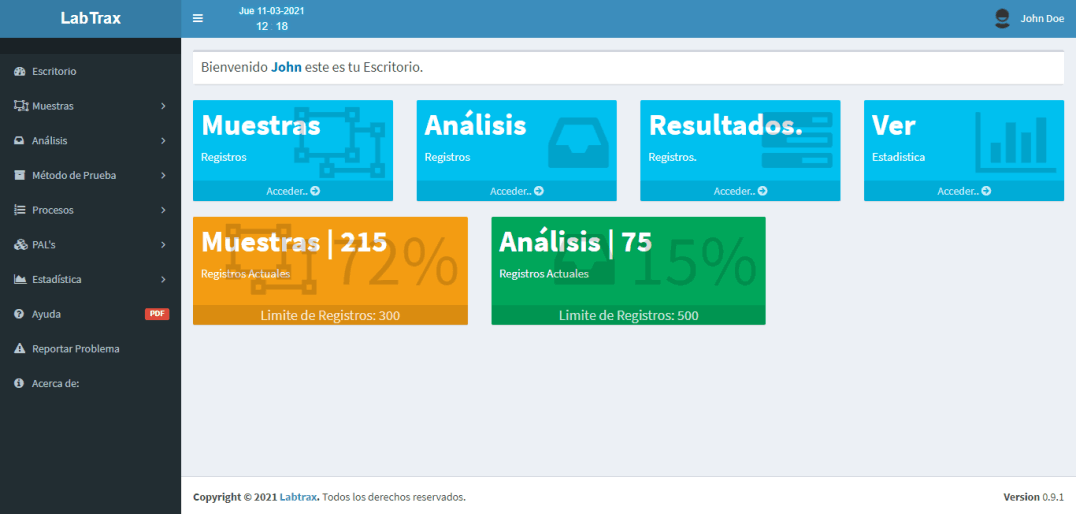Click the Ayuda question mark icon
This screenshot has height=514, width=1076.
coord(19,314)
